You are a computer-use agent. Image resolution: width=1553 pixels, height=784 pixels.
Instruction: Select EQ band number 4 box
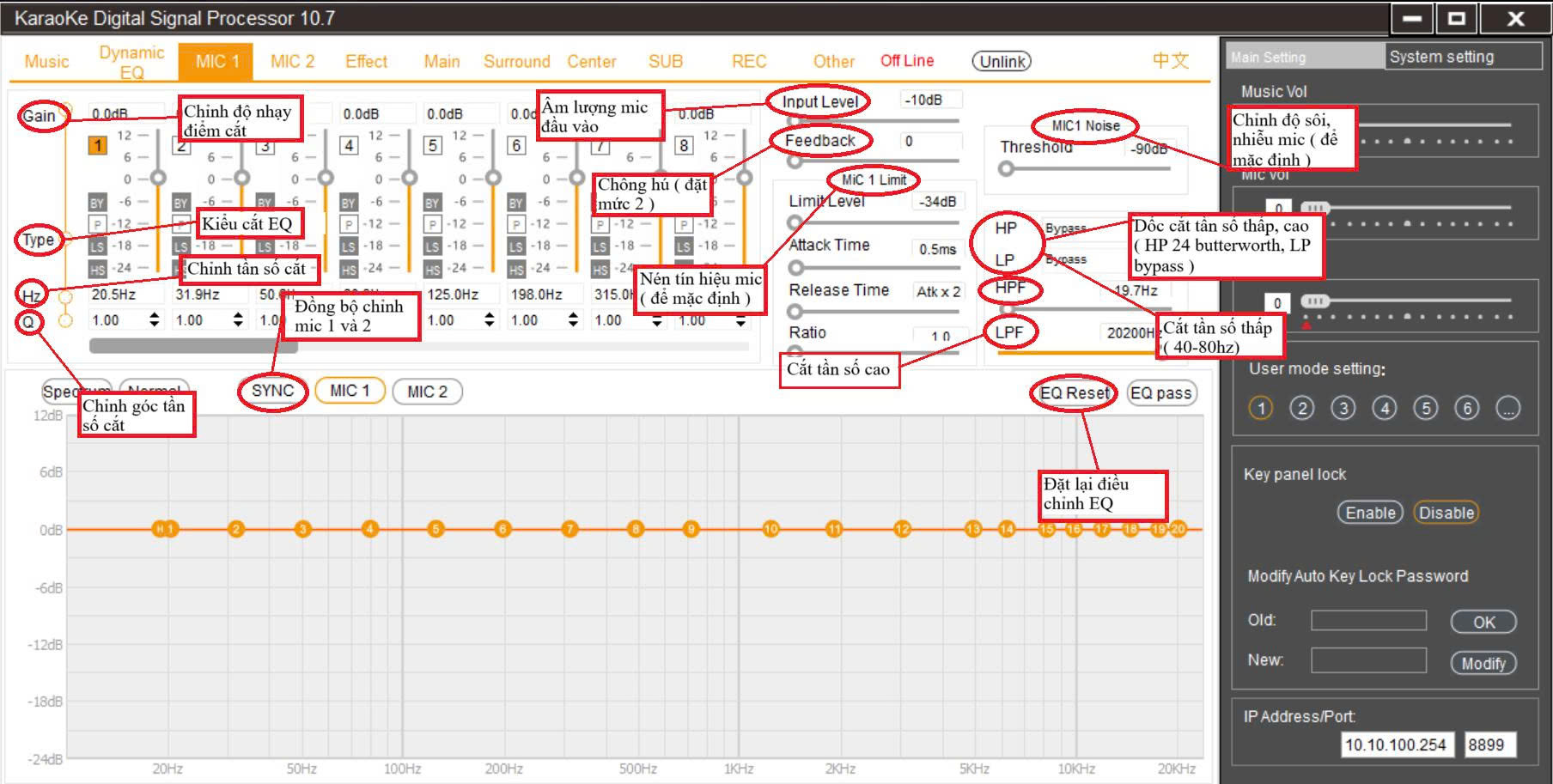point(349,145)
